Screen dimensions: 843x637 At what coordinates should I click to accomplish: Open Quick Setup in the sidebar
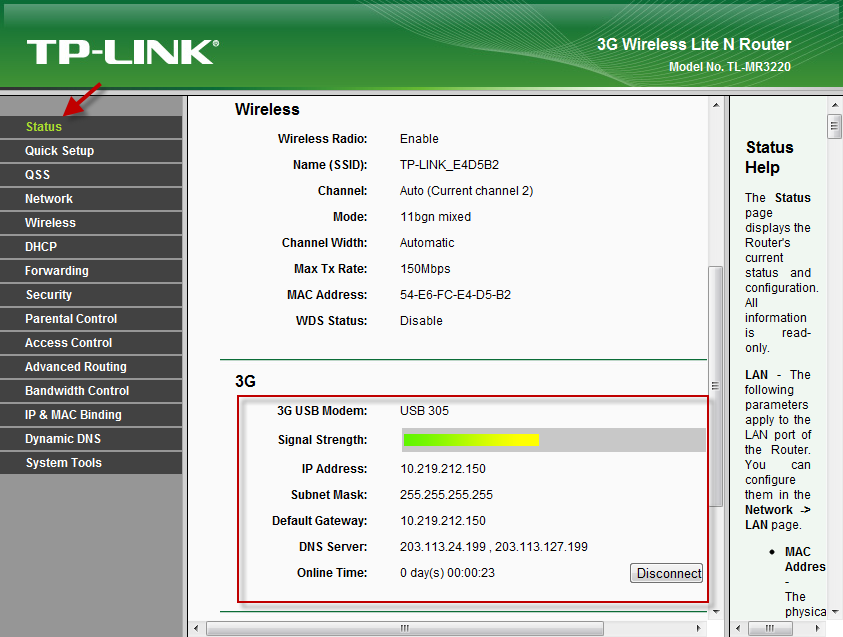click(x=91, y=151)
